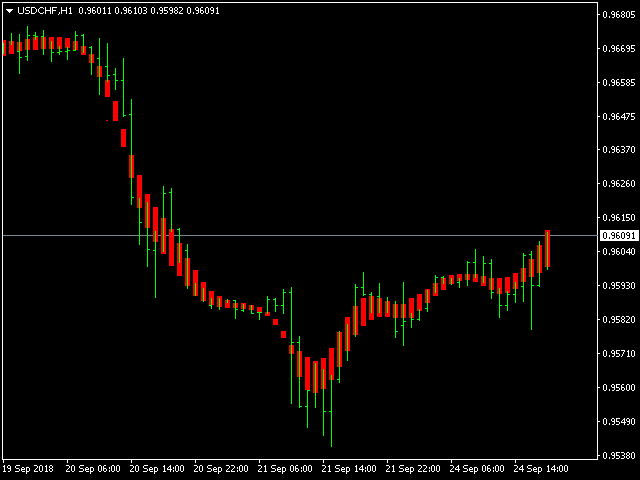Open the chart menu triangle beside USDCHF
Image resolution: width=640 pixels, height=480 pixels.
9,11
